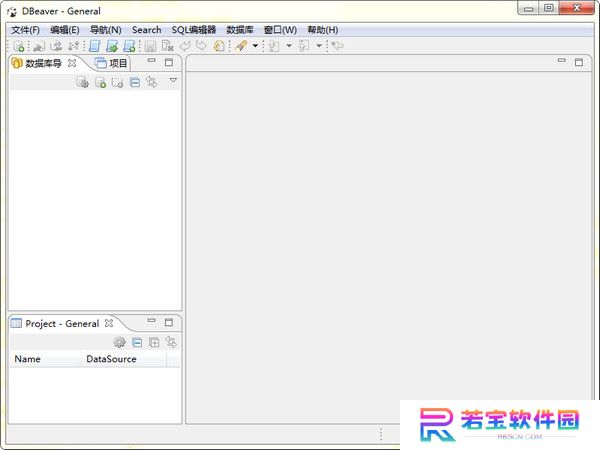600x450 pixels.
Task: Click the Commit transaction icon
Action: pos(185,46)
